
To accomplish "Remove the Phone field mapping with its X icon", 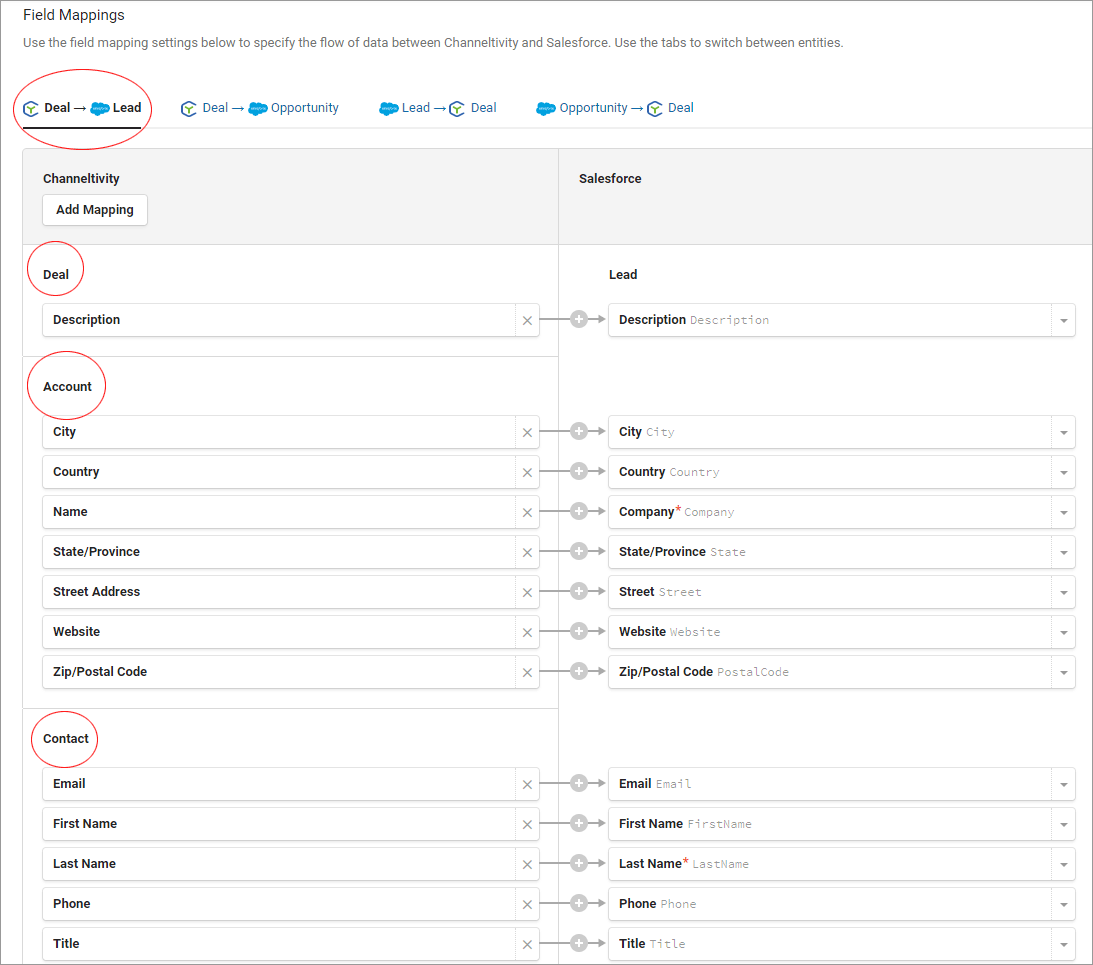I will point(527,903).
